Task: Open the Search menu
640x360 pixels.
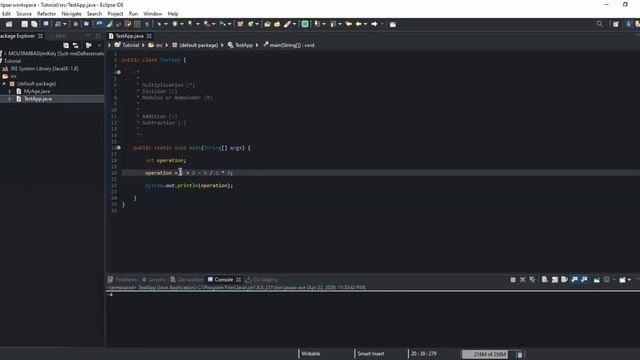Action: click(94, 14)
